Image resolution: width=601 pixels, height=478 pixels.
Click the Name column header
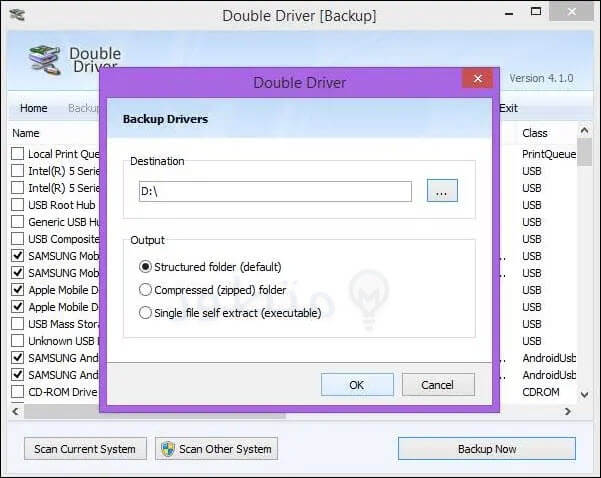coord(26,133)
